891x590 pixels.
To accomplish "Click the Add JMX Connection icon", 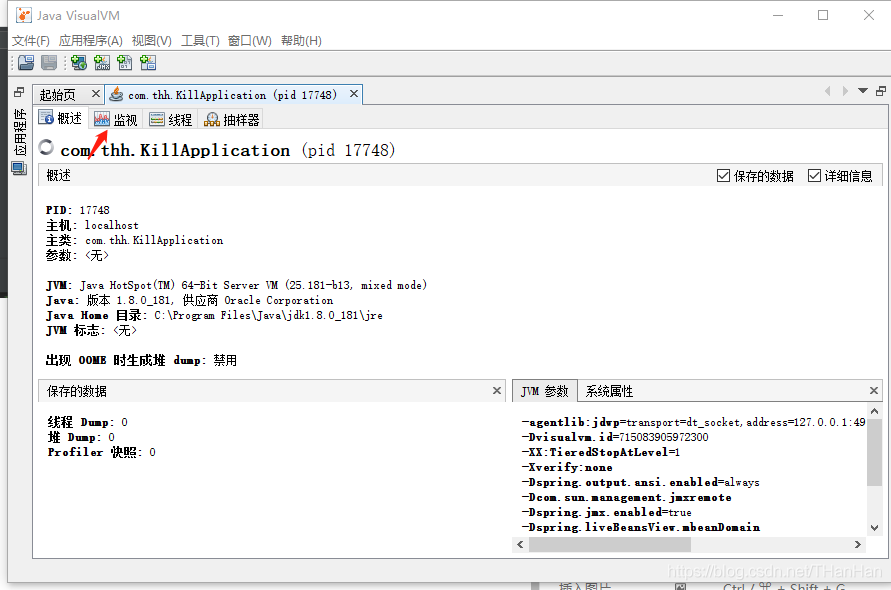I will 102,63.
